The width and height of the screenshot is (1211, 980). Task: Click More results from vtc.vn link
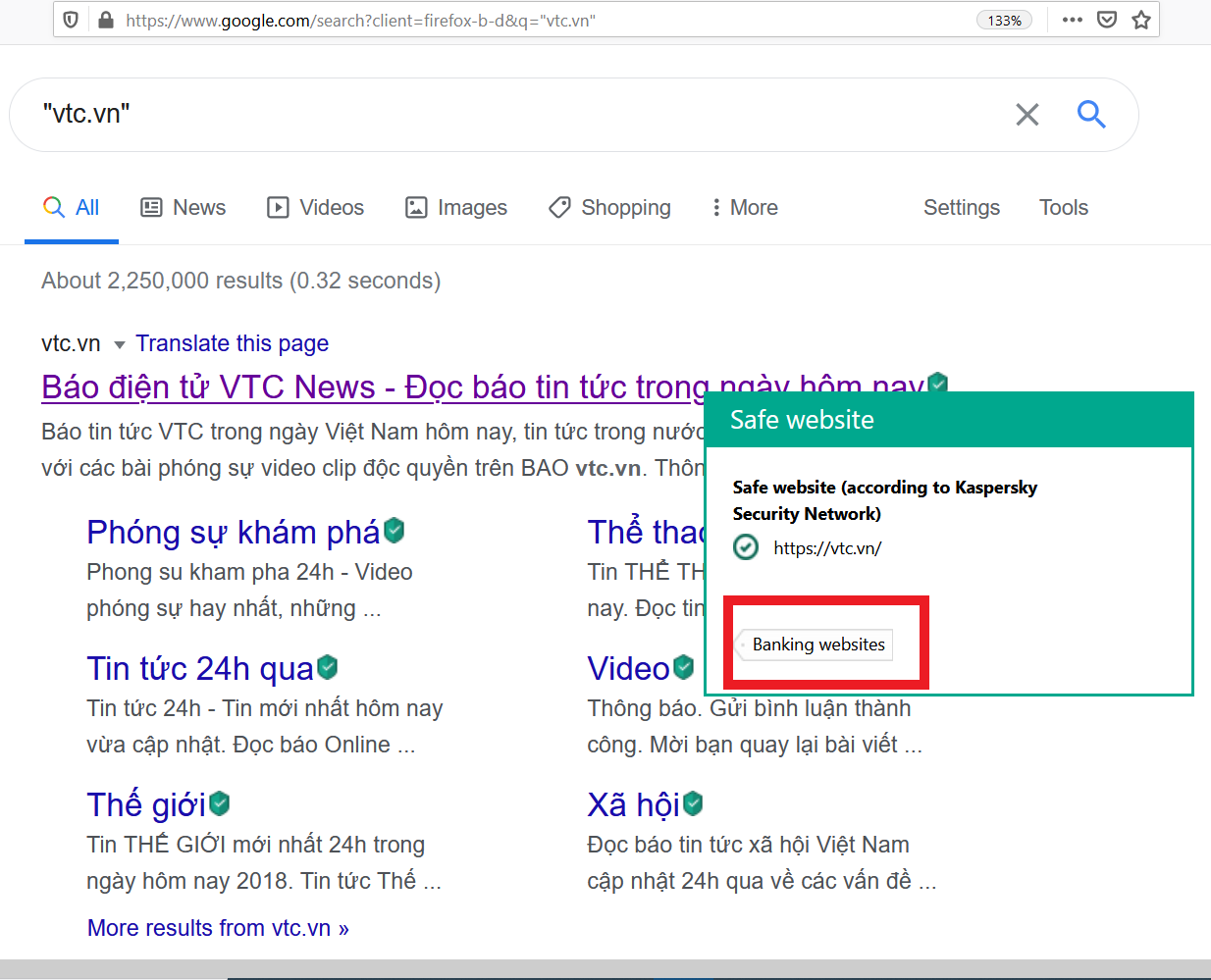pyautogui.click(x=218, y=928)
